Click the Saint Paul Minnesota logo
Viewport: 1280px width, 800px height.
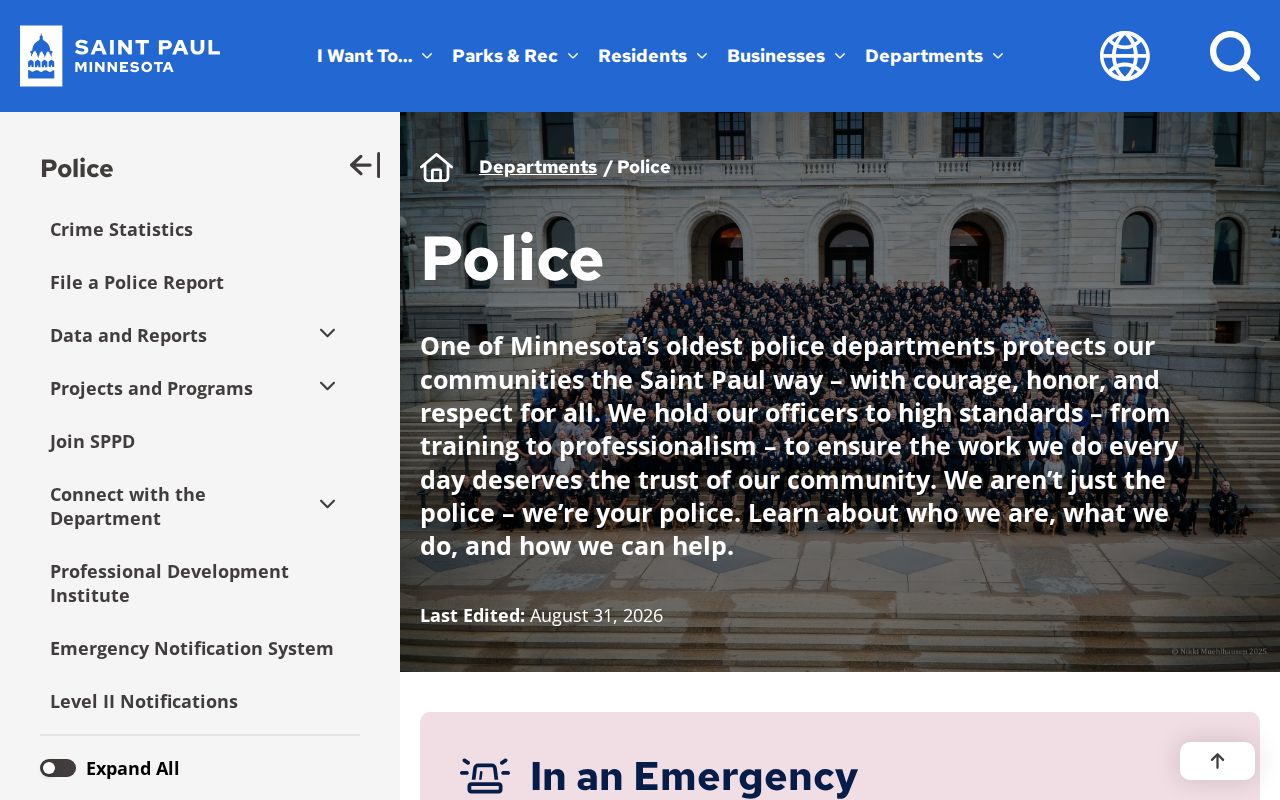[120, 56]
